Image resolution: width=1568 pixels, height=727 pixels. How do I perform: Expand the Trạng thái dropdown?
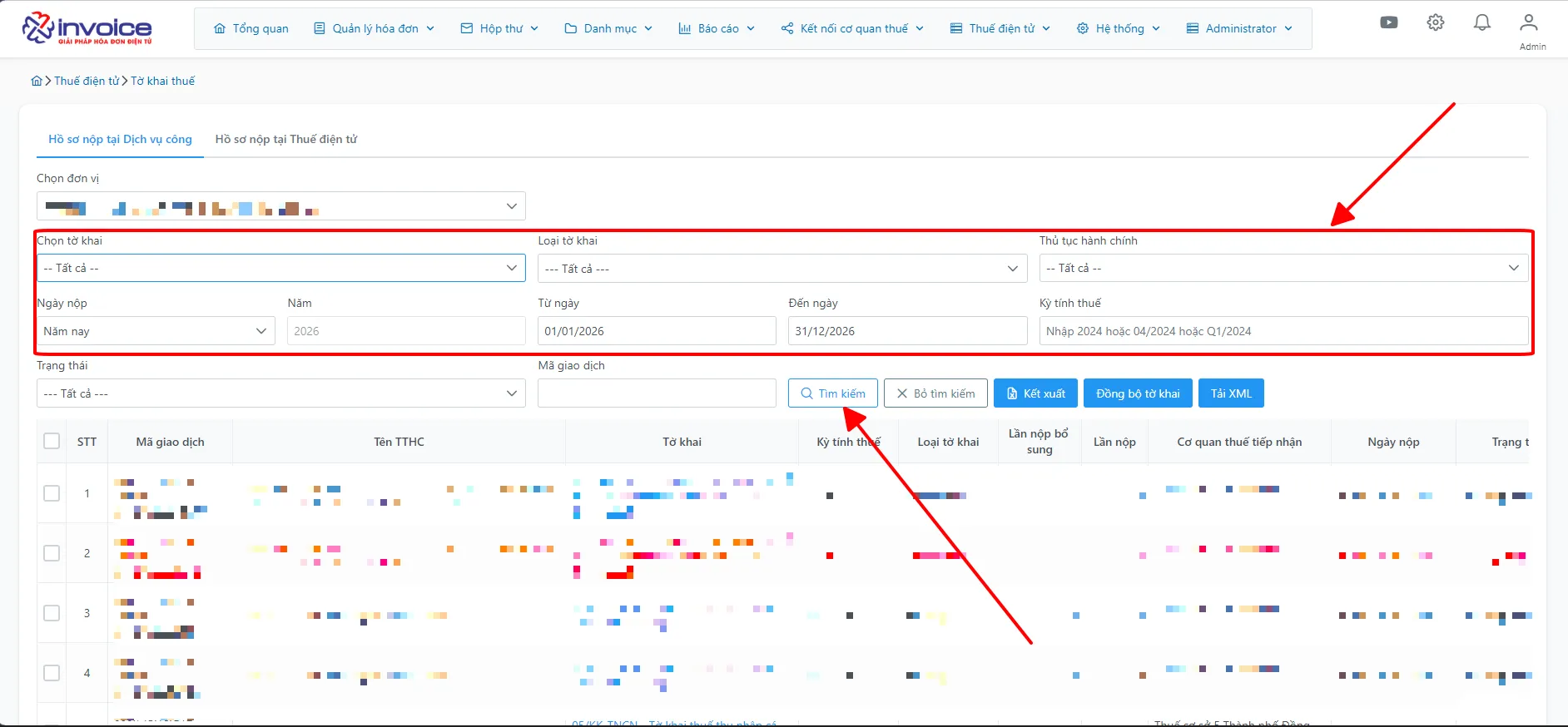tap(280, 393)
